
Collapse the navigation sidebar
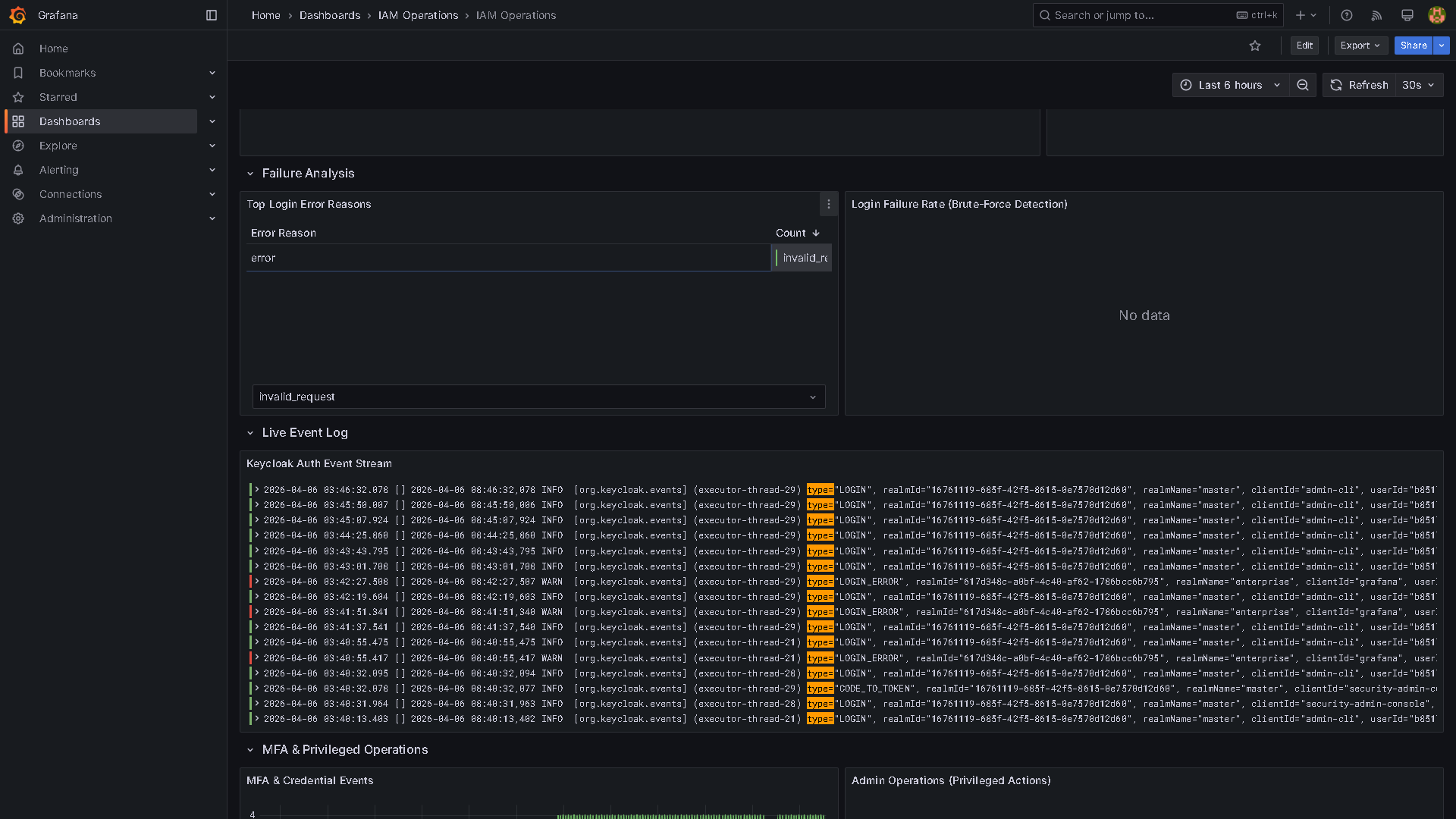click(x=211, y=15)
